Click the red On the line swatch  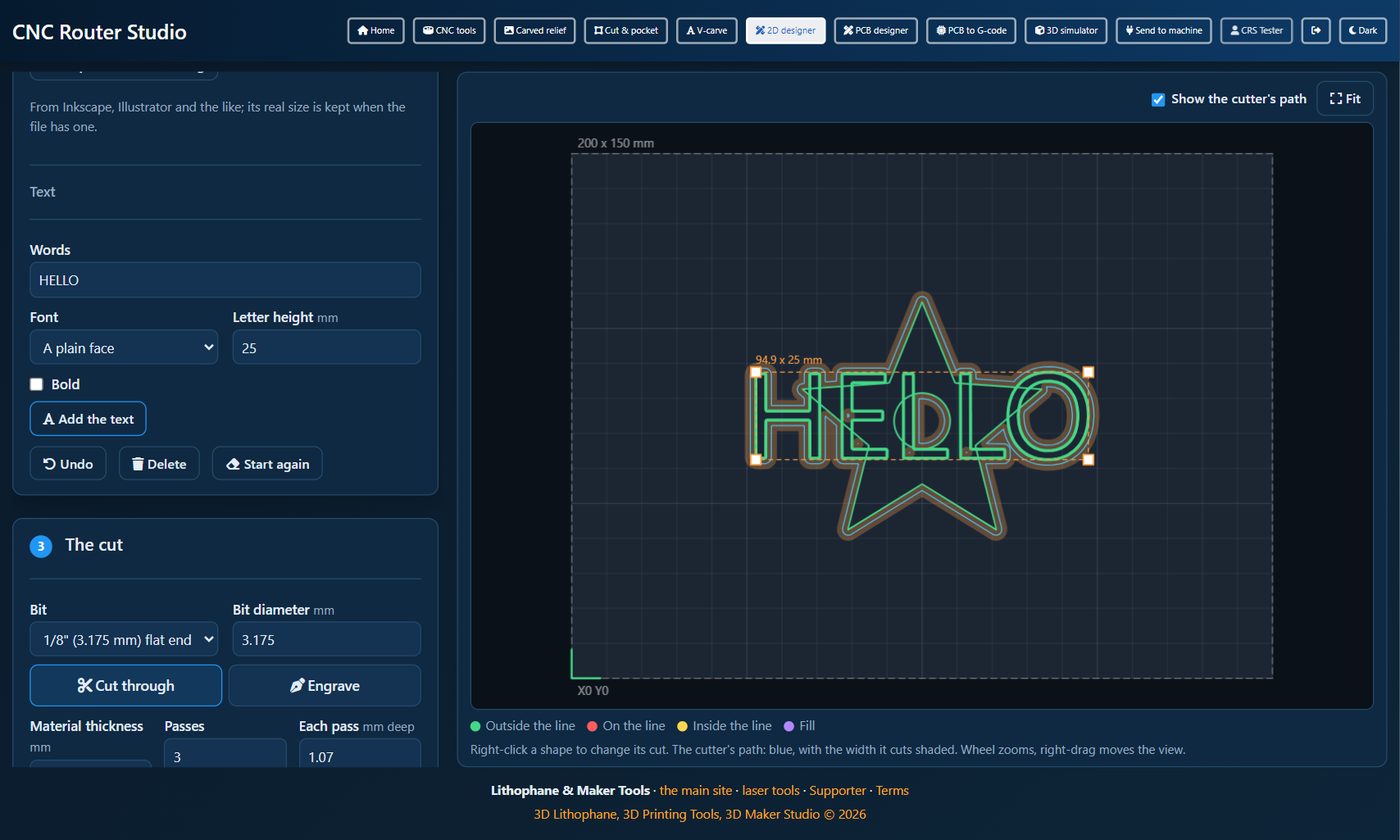(592, 726)
